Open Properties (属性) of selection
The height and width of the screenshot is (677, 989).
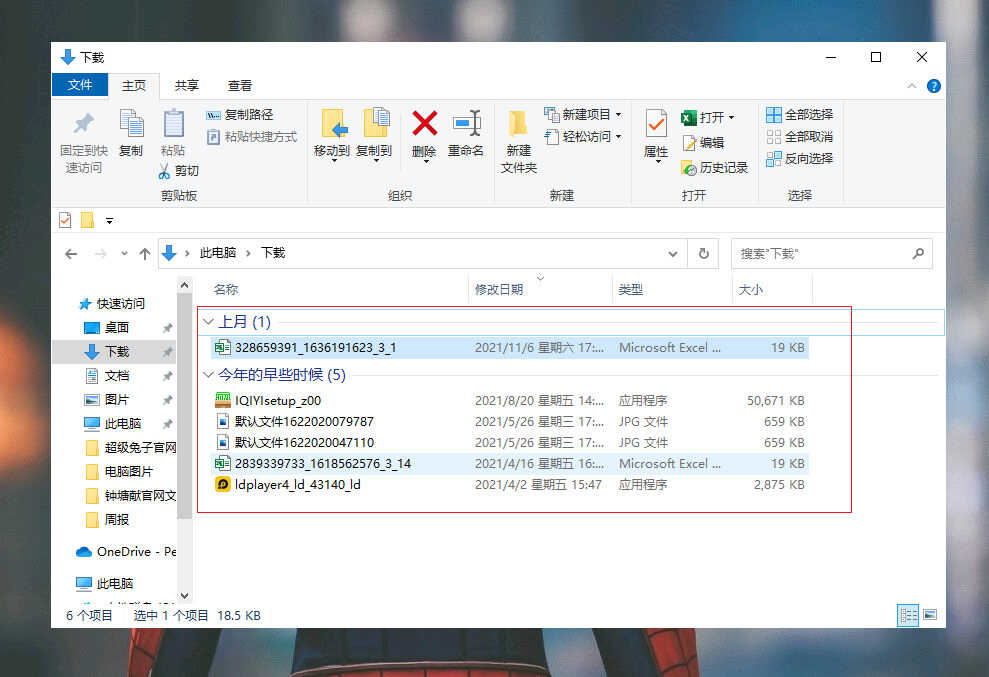point(655,135)
